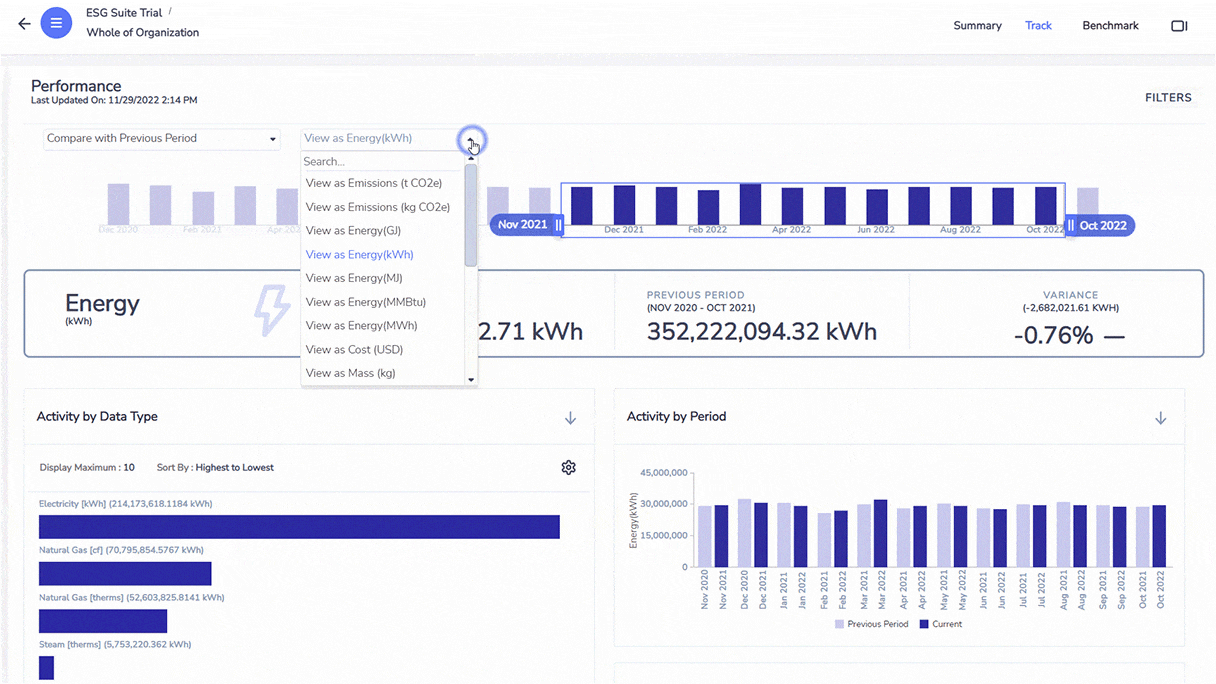Open the settings gear in Activity by Data Type
Screen dimensions: 1216x684
point(569,467)
